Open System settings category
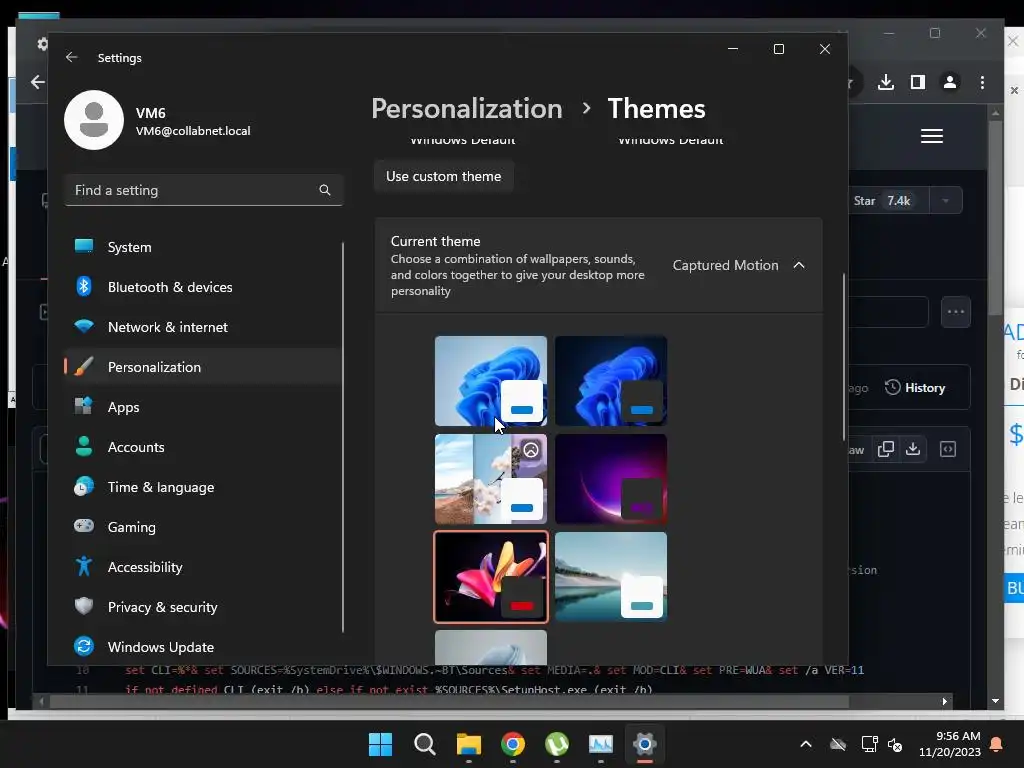 pyautogui.click(x=204, y=247)
